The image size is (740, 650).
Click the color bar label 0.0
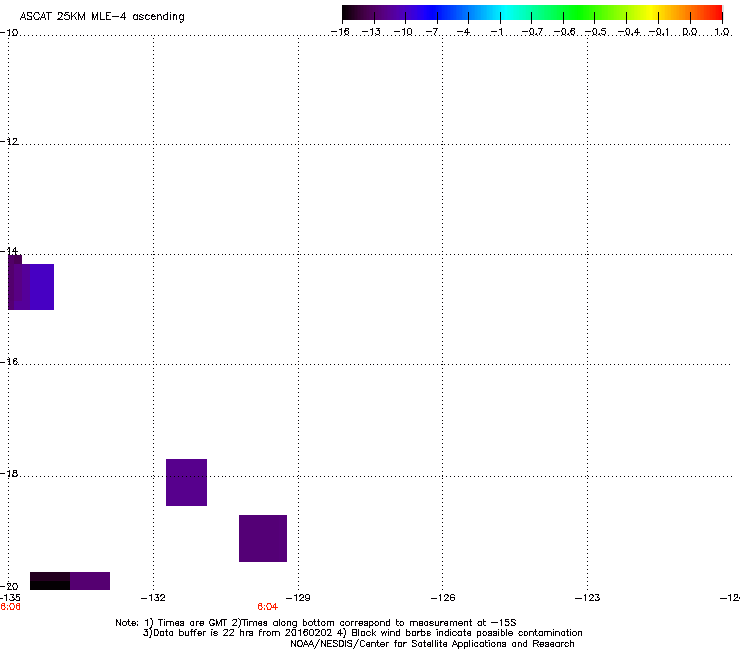coord(690,32)
